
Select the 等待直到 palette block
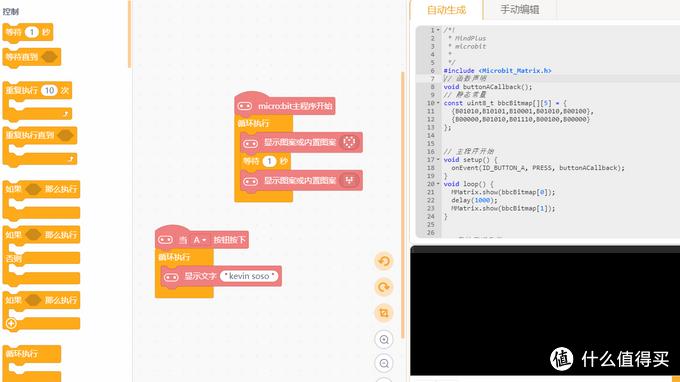pyautogui.click(x=31, y=57)
